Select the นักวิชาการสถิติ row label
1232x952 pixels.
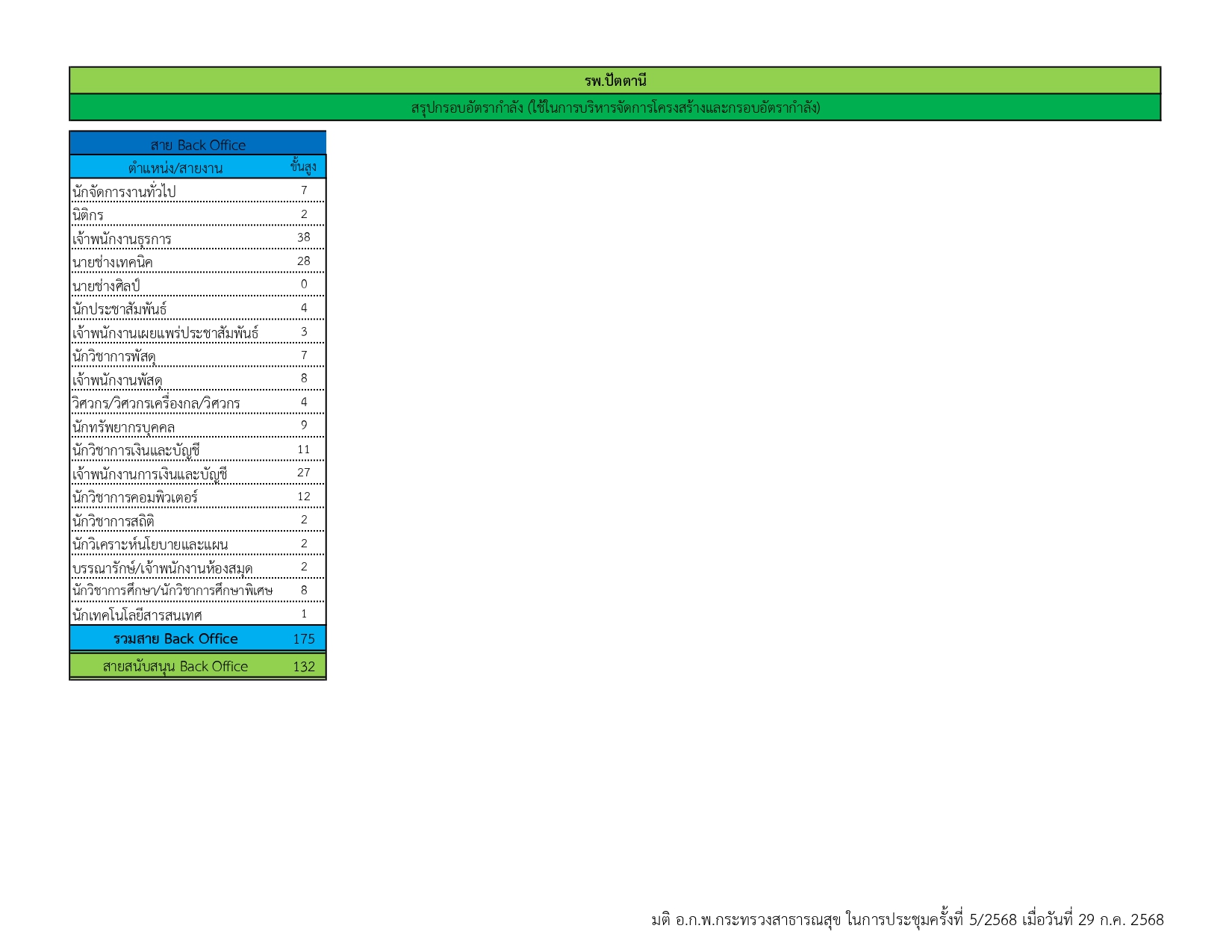[x=113, y=522]
